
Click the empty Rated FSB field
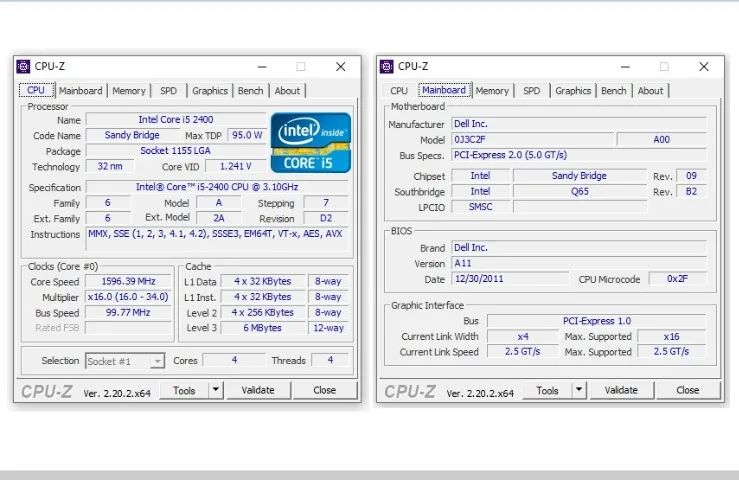129,328
